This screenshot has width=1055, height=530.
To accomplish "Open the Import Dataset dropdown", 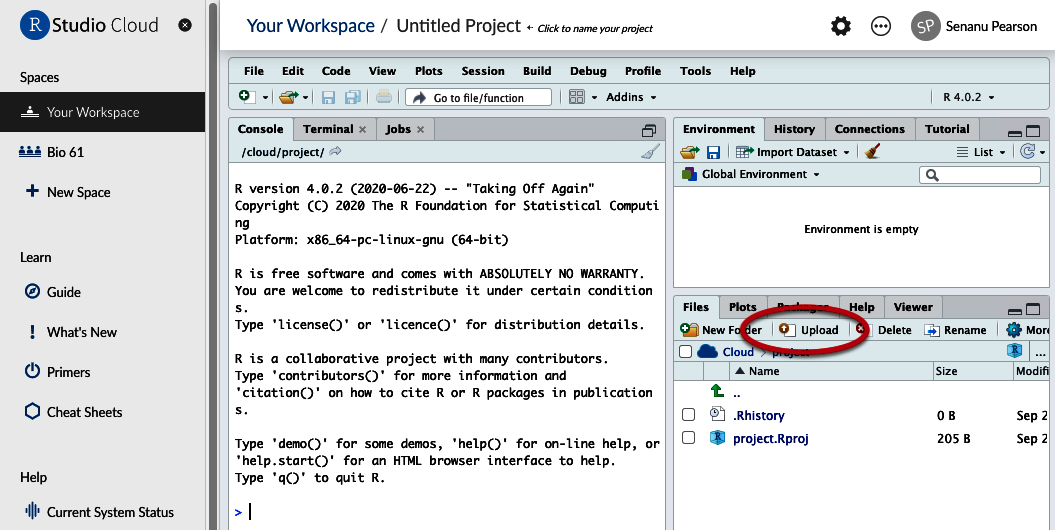I will tap(793, 152).
